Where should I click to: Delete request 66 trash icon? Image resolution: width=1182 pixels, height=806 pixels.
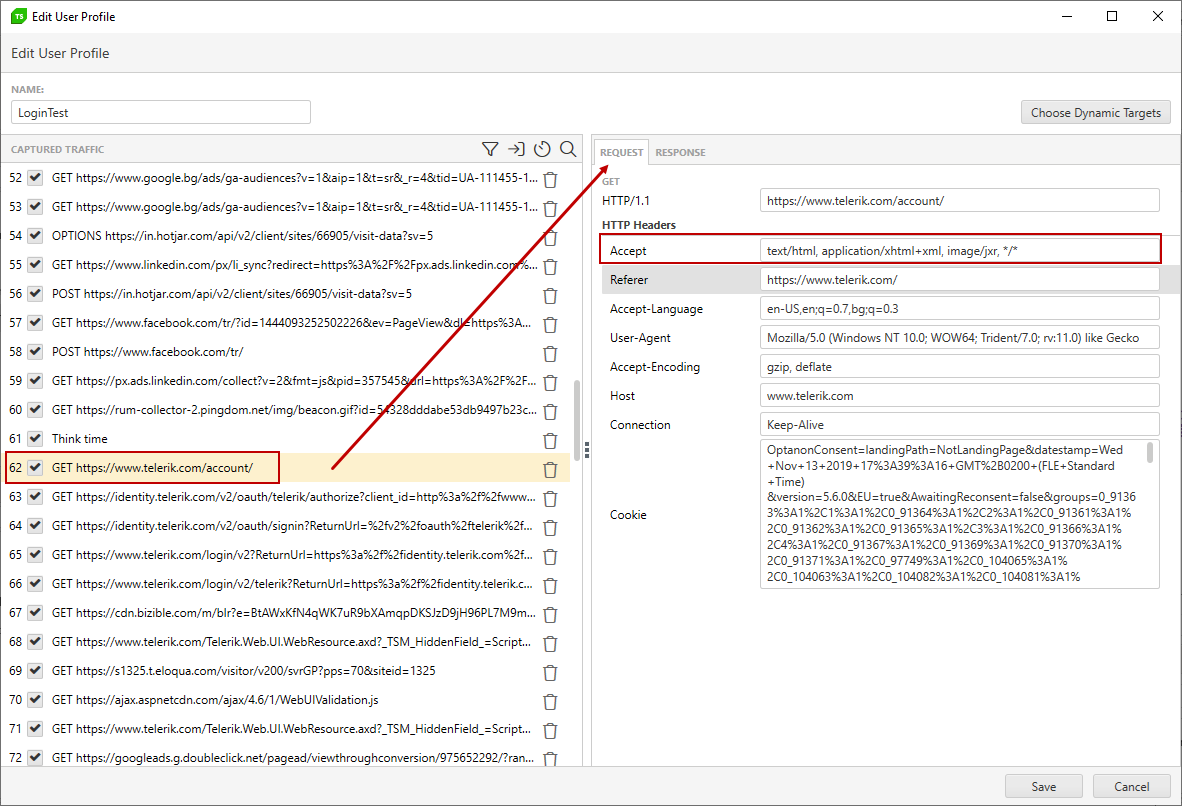(550, 586)
